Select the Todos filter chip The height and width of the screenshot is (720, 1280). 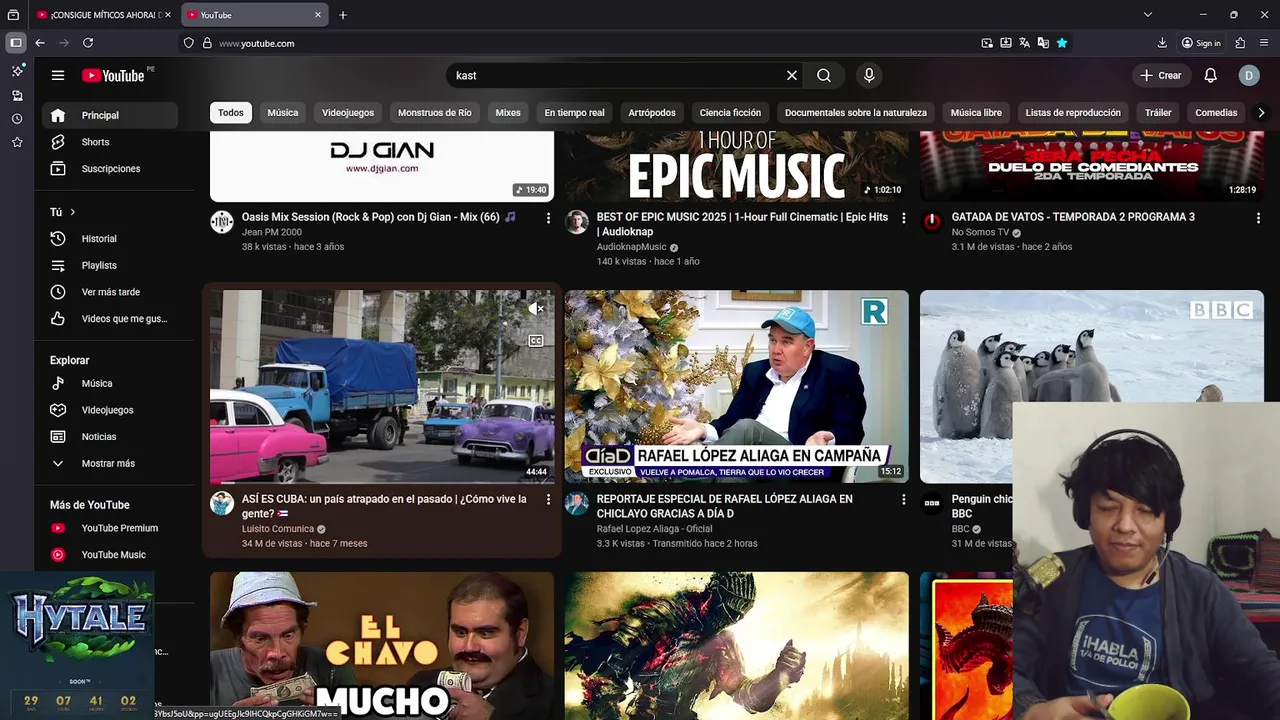(231, 113)
